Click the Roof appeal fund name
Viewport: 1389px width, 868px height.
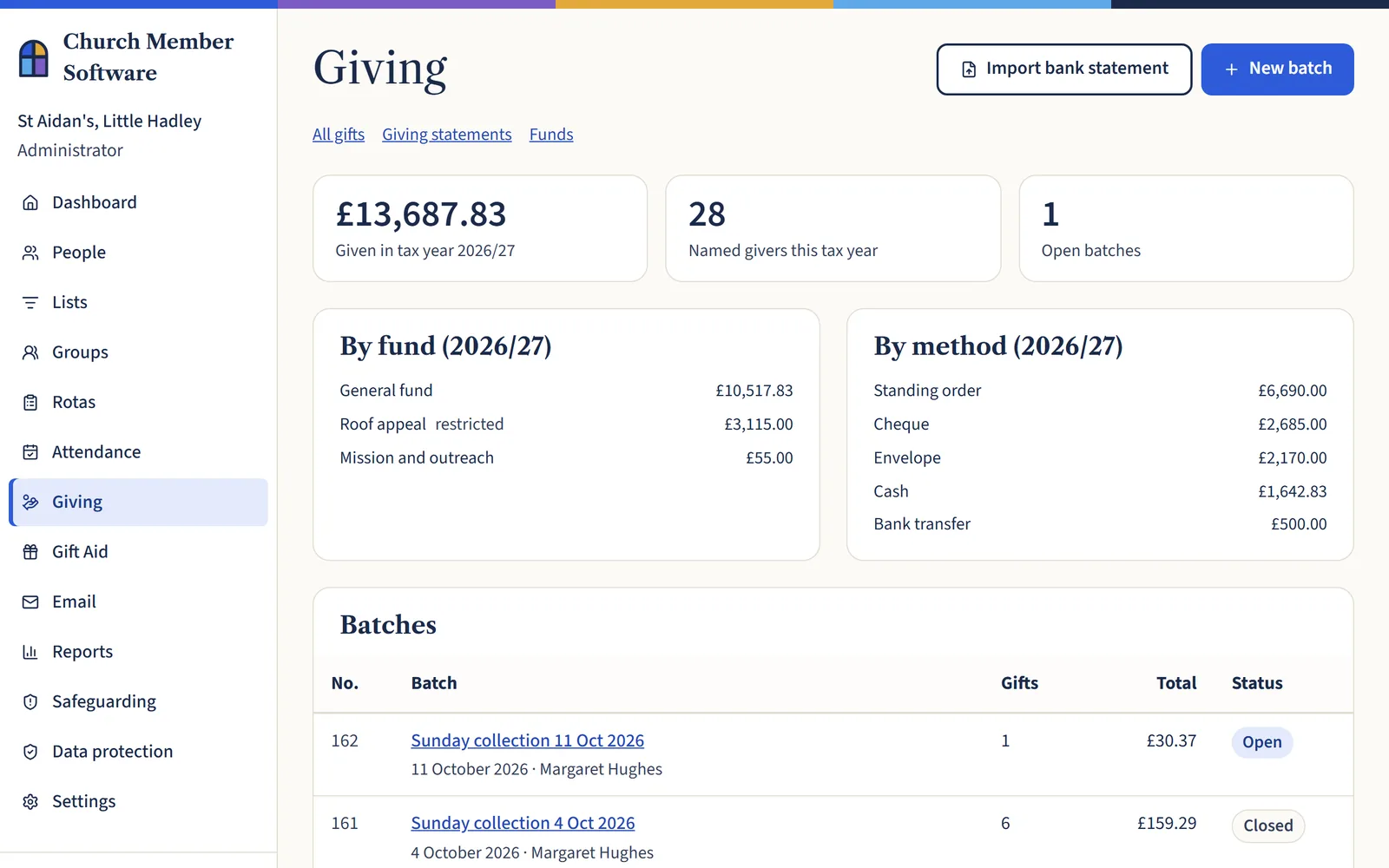click(383, 424)
